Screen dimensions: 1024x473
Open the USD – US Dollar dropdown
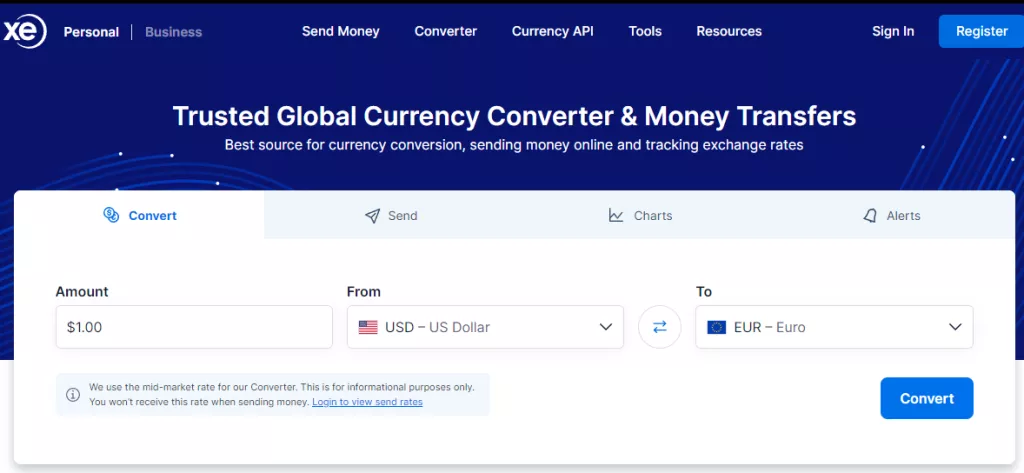[485, 327]
